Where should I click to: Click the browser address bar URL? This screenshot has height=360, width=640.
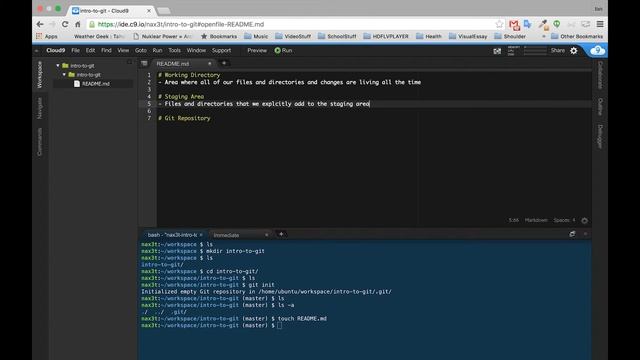(x=181, y=24)
